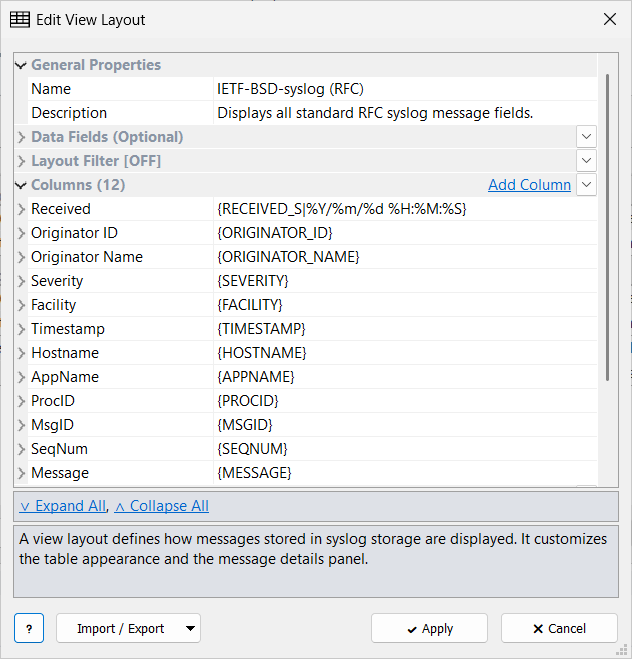Expand the Hostname column row

click(21, 353)
